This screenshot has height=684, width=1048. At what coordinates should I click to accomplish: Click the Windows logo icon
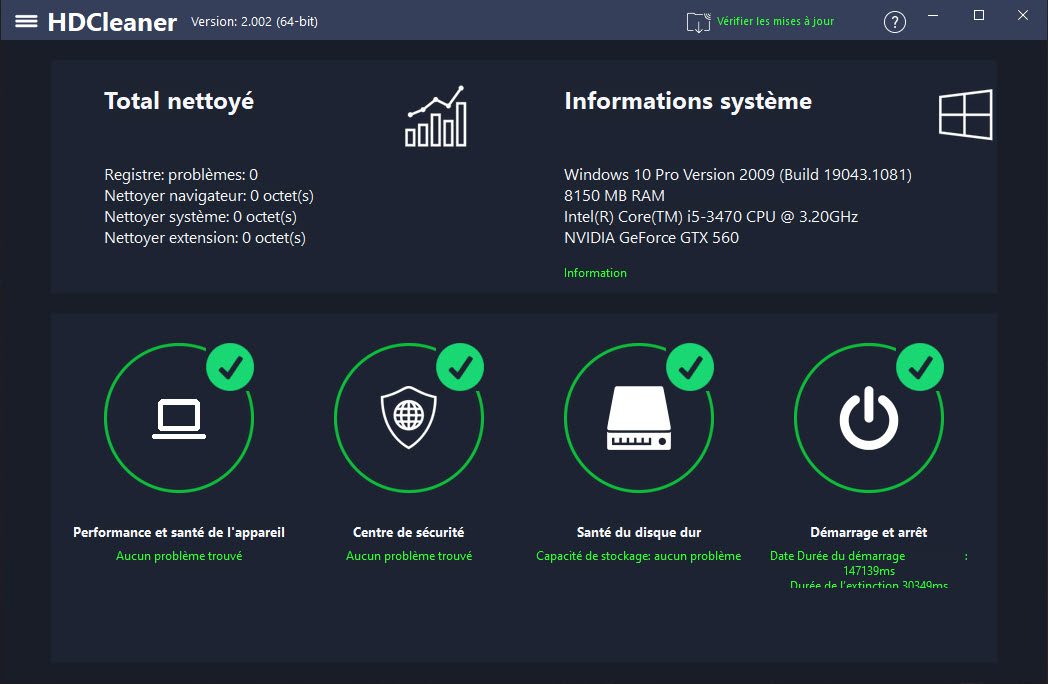[966, 114]
